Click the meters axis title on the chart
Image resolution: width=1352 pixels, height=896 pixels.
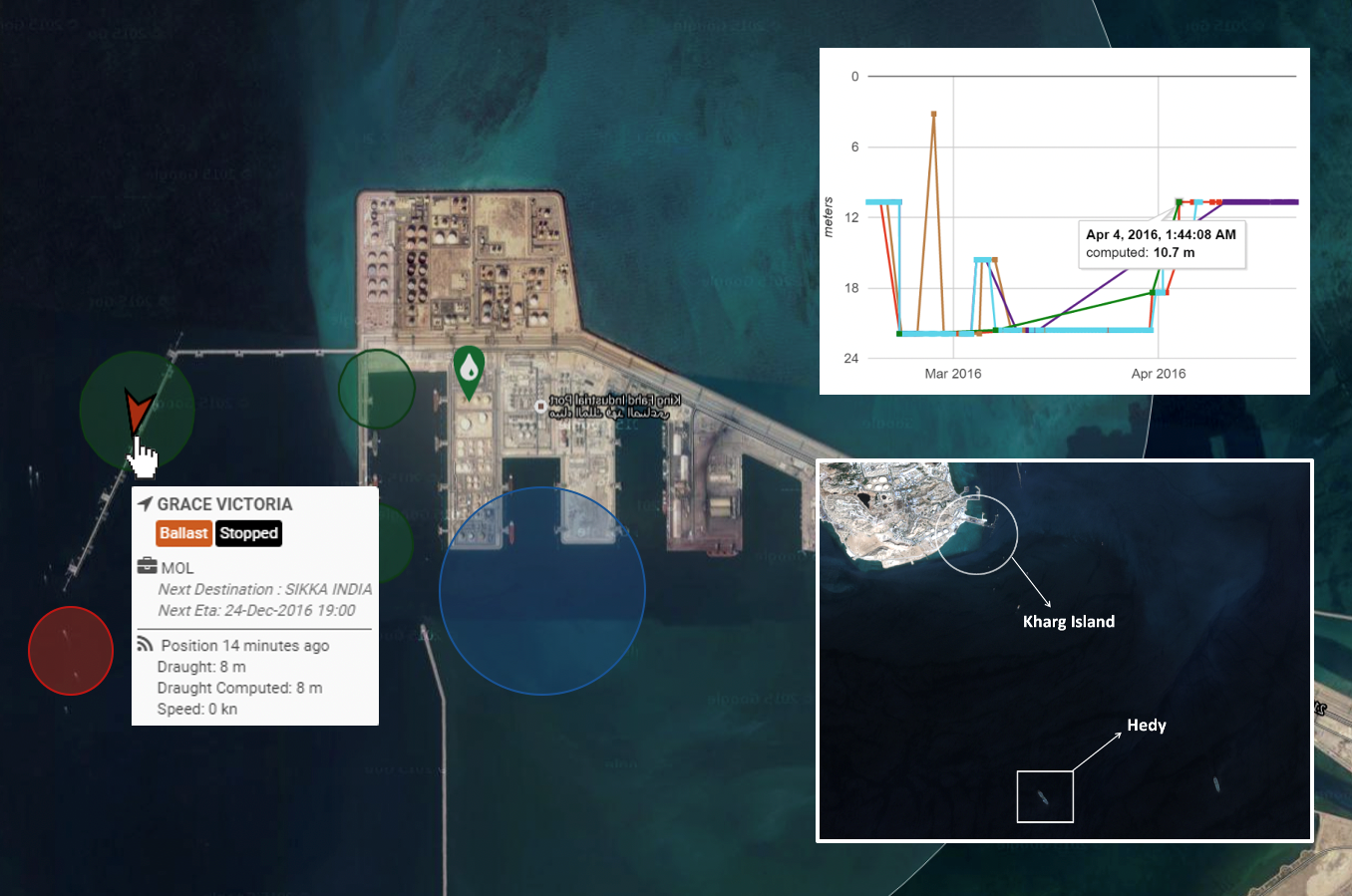click(x=829, y=216)
